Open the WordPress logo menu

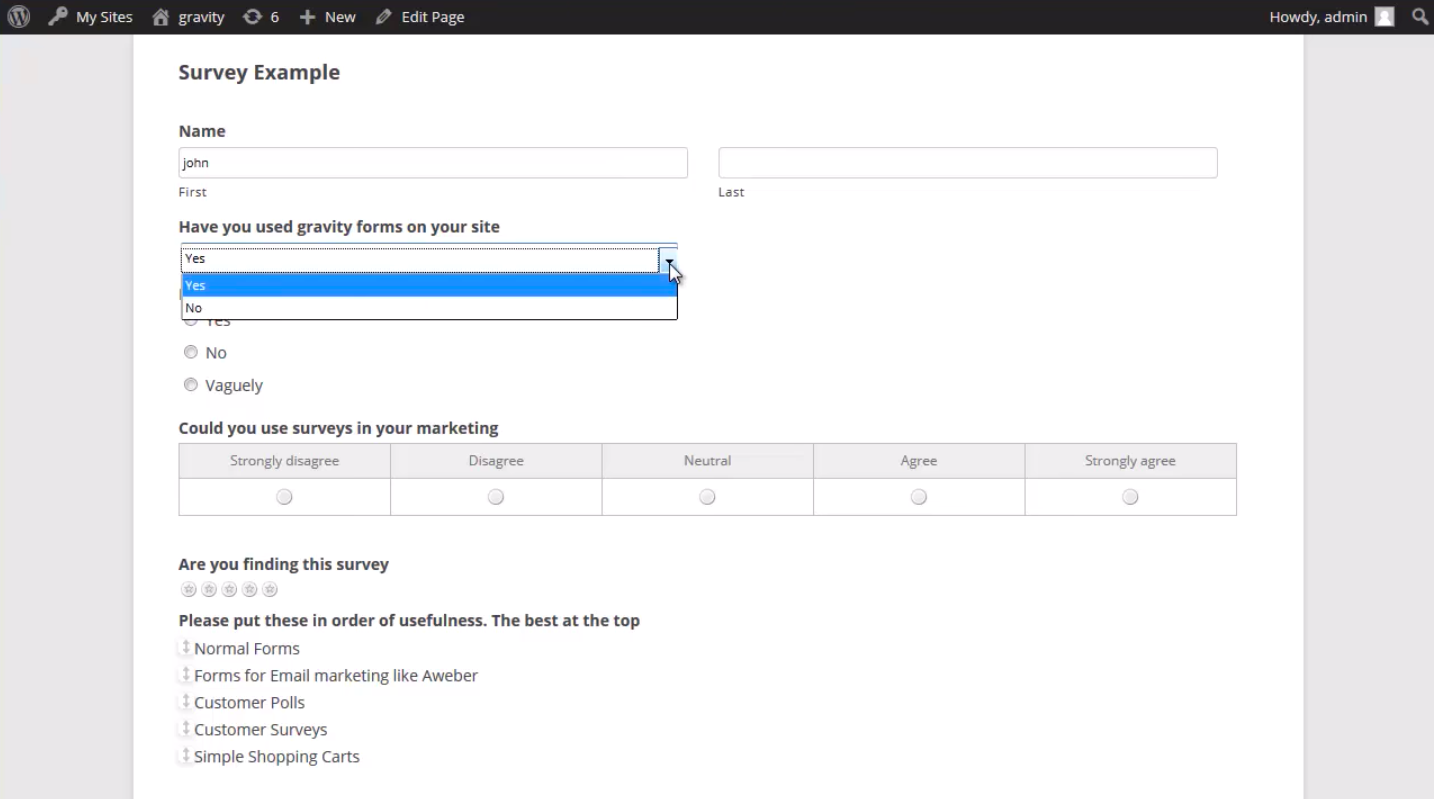click(x=18, y=17)
